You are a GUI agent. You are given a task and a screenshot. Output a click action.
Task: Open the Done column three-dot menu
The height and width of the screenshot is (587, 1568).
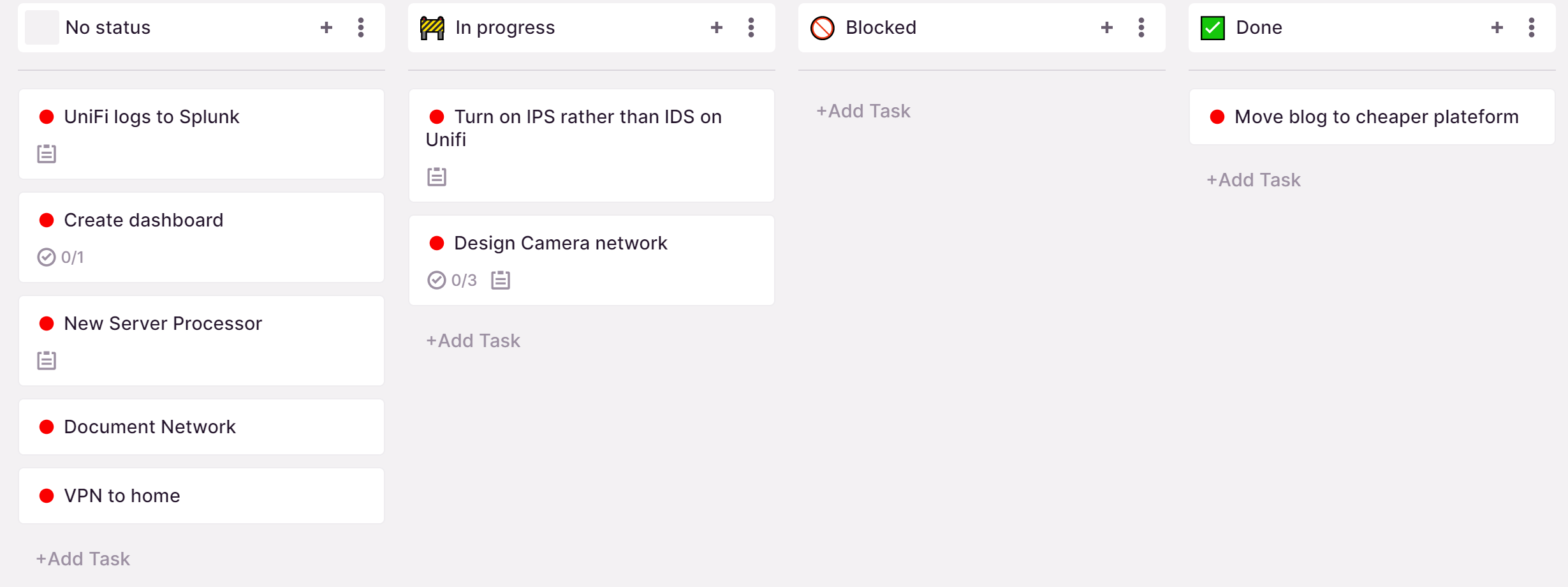pyautogui.click(x=1532, y=27)
